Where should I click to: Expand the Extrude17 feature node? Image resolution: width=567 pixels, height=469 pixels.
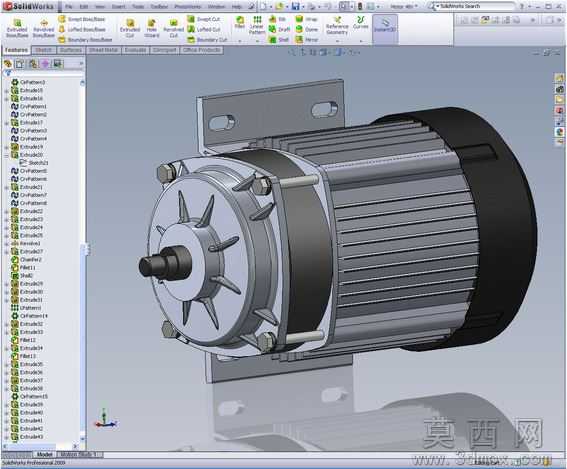6,123
